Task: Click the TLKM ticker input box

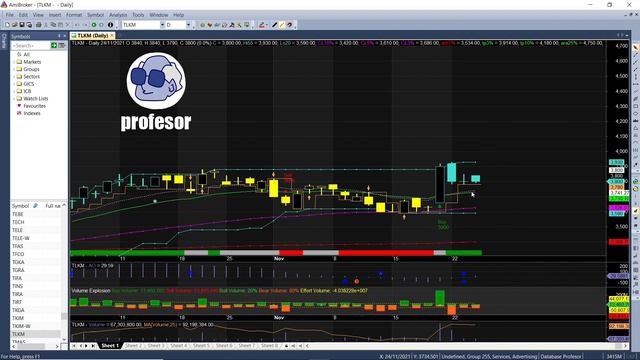Action: tap(140, 25)
